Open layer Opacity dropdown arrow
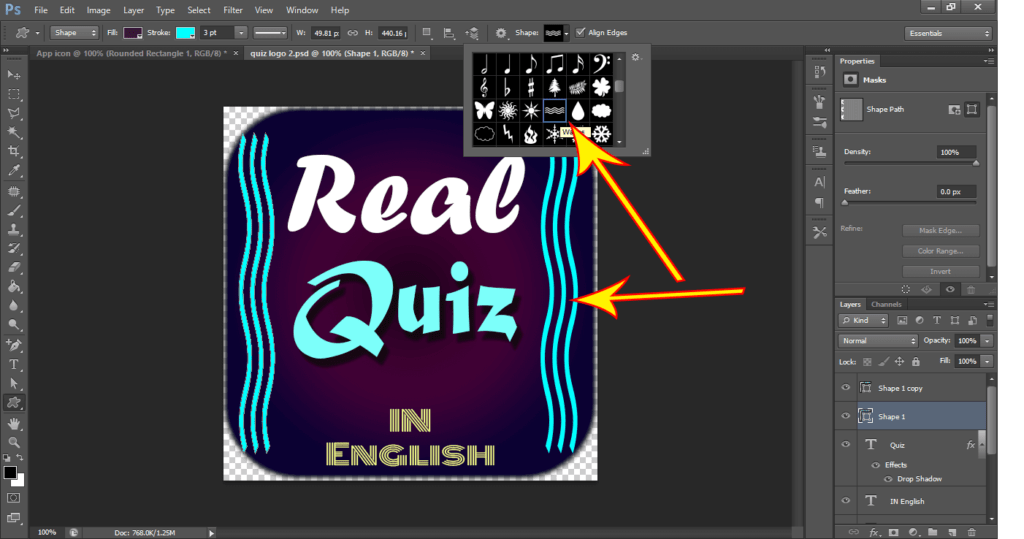 pos(987,341)
